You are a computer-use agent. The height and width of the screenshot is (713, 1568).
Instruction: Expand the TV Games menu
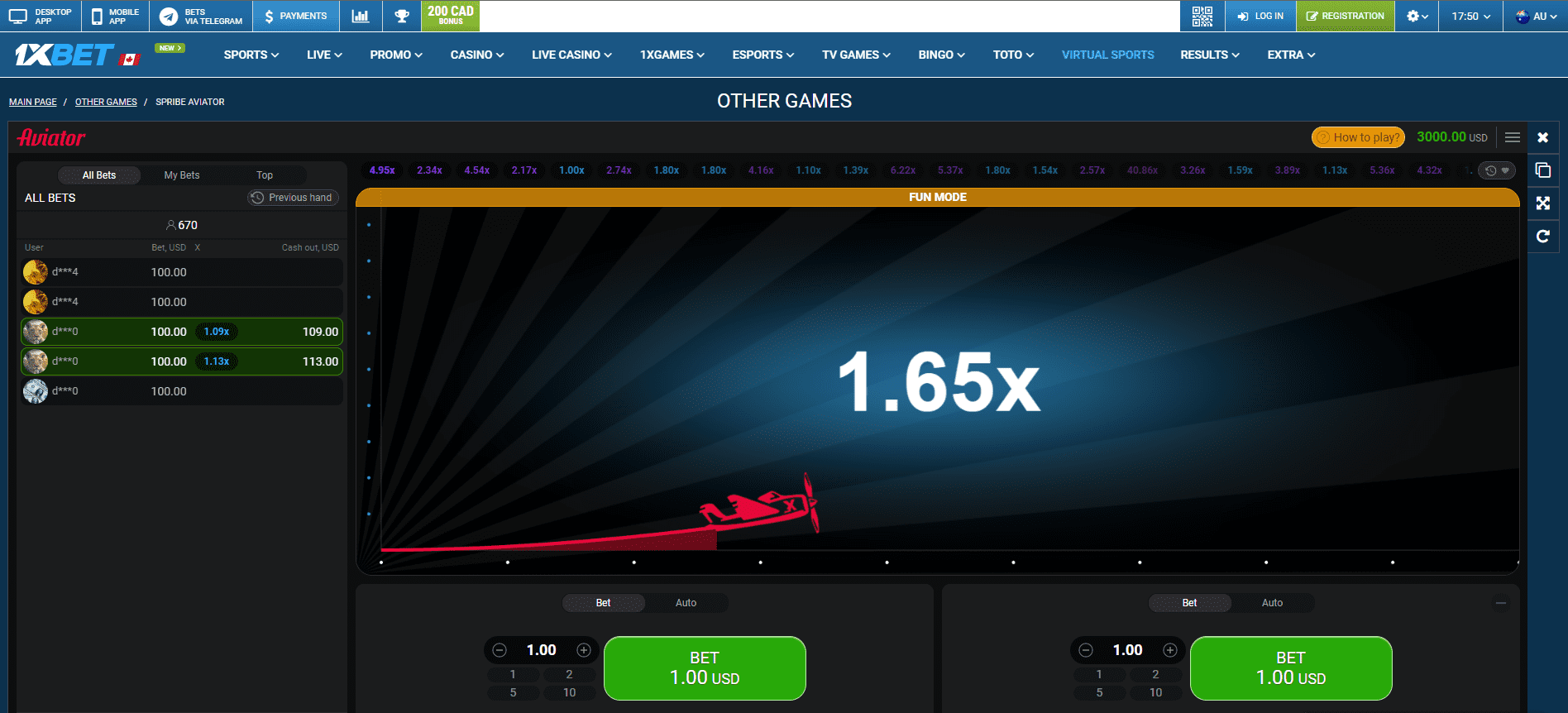pyautogui.click(x=856, y=55)
